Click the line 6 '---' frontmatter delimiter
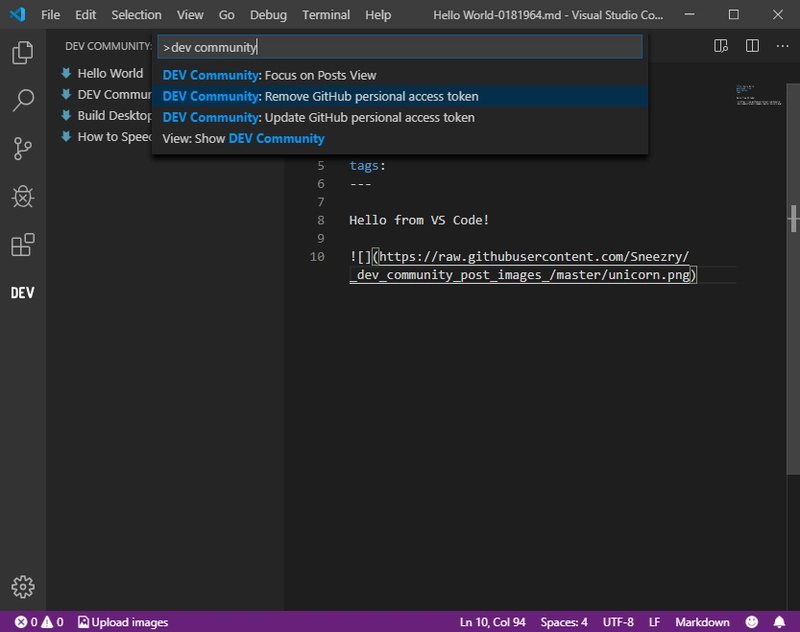800x632 pixels. (x=360, y=184)
